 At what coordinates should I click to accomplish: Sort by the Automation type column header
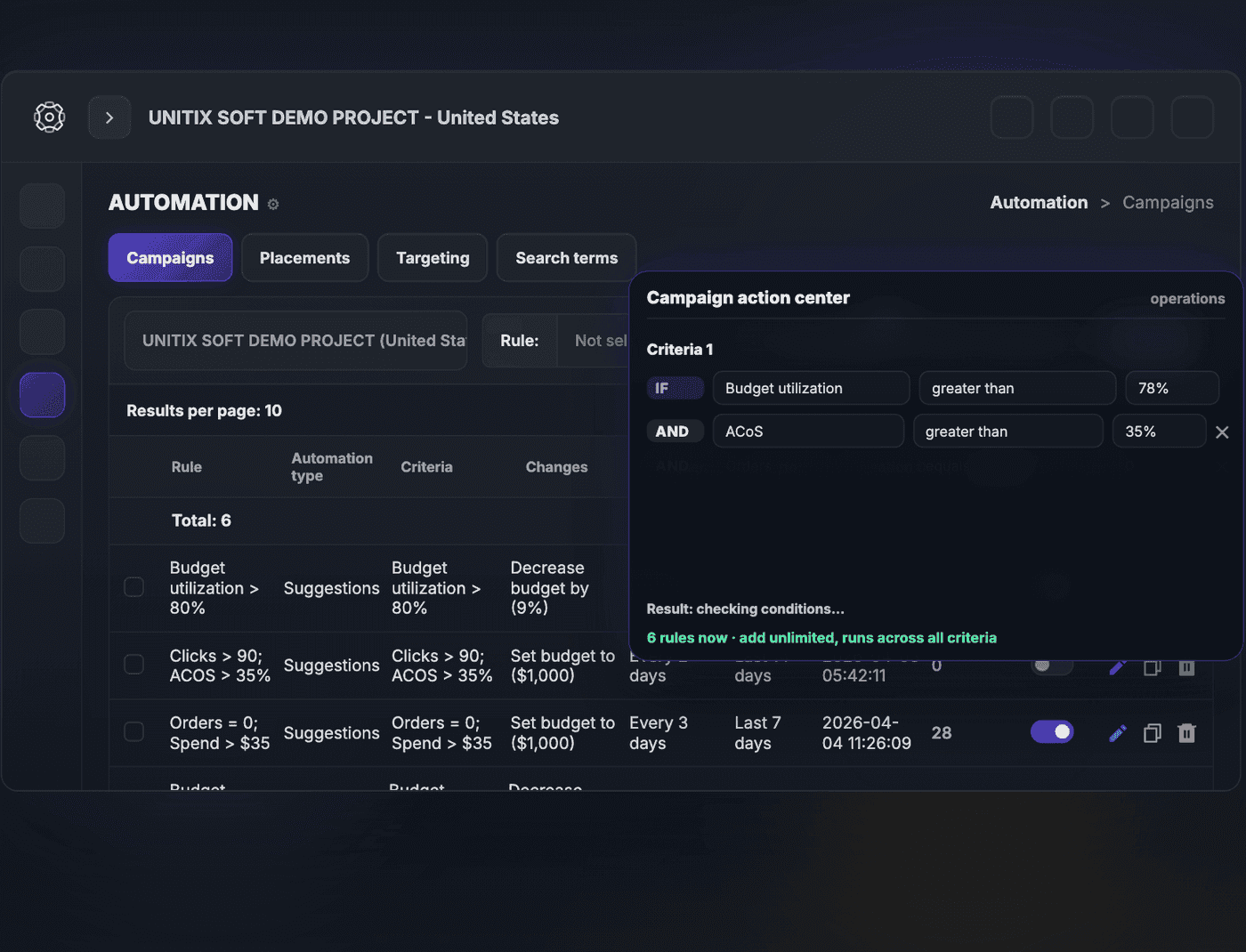click(x=332, y=467)
